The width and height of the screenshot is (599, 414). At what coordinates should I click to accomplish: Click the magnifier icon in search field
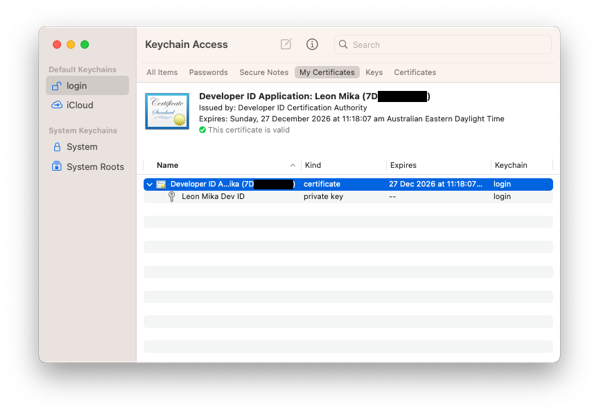pos(343,45)
